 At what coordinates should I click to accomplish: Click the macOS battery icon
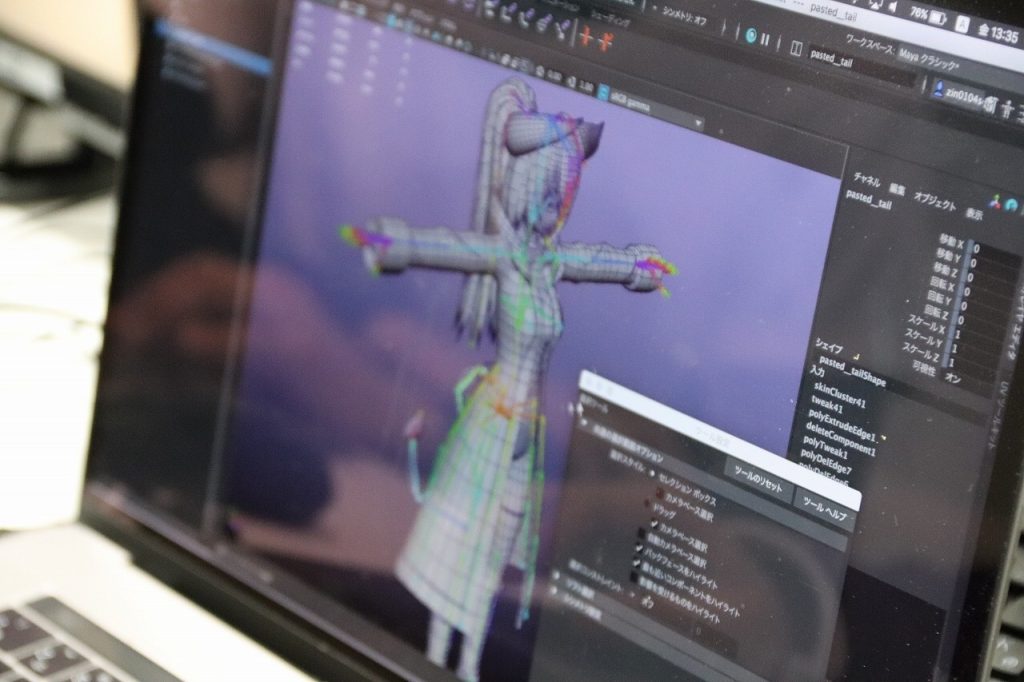(x=938, y=18)
